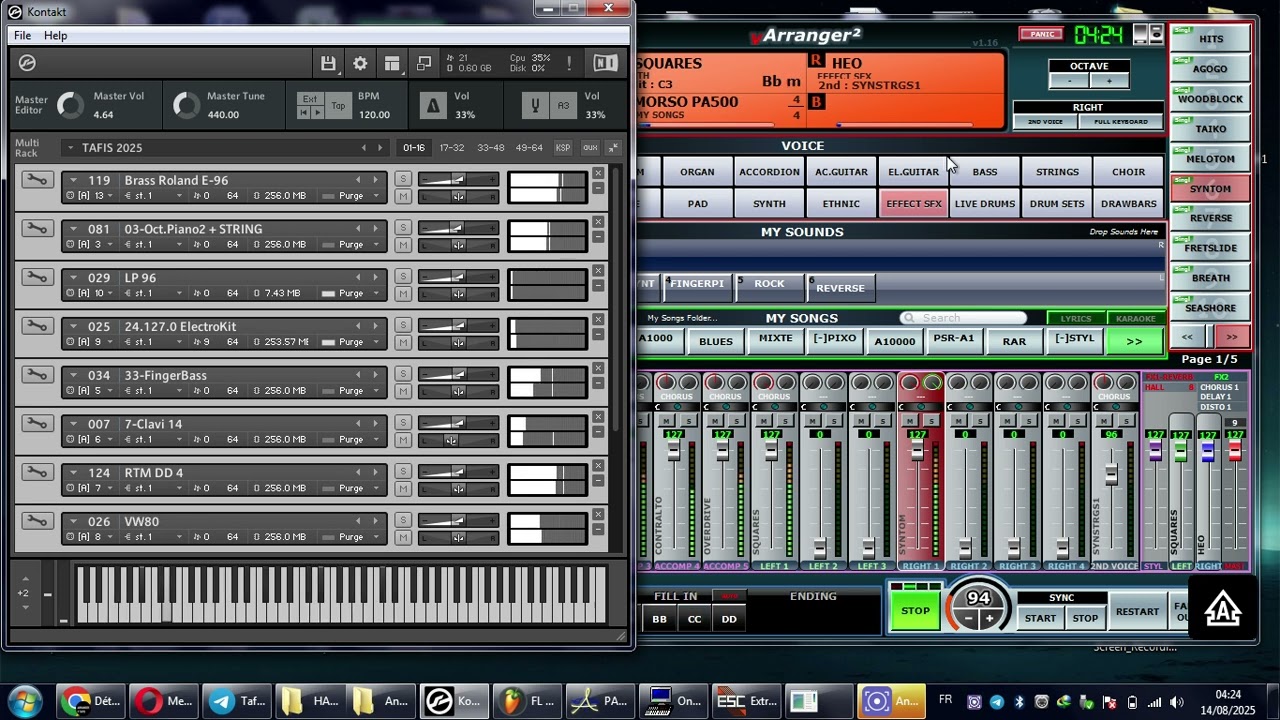
Task: Open Kontakt options gear icon
Action: 360,63
